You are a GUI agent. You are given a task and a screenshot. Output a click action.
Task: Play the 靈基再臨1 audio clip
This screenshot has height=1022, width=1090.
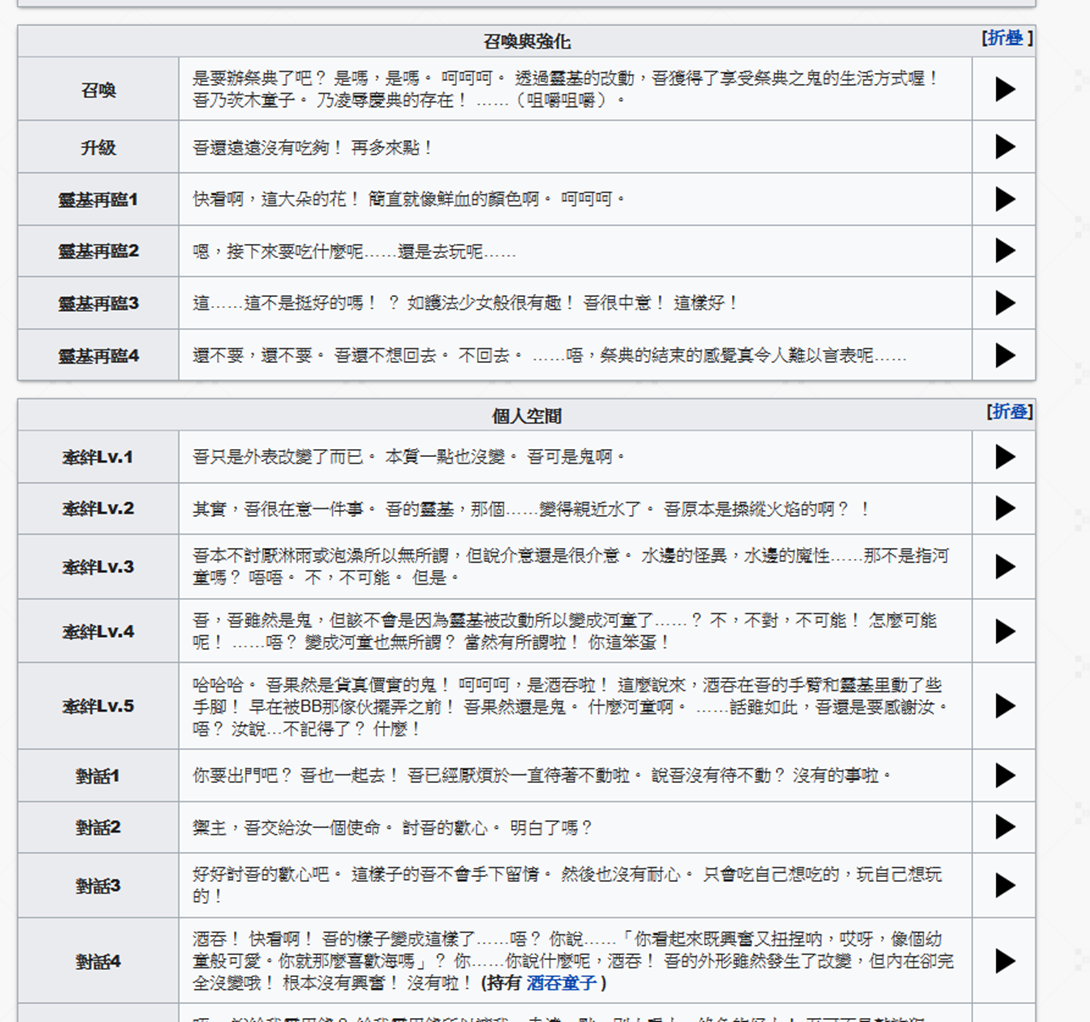1003,198
